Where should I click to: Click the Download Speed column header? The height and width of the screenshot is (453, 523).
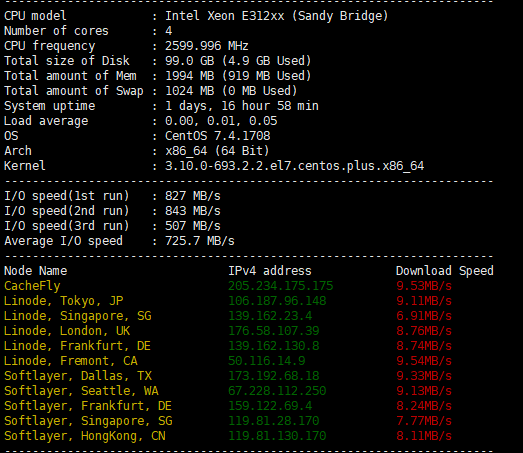[x=445, y=271]
